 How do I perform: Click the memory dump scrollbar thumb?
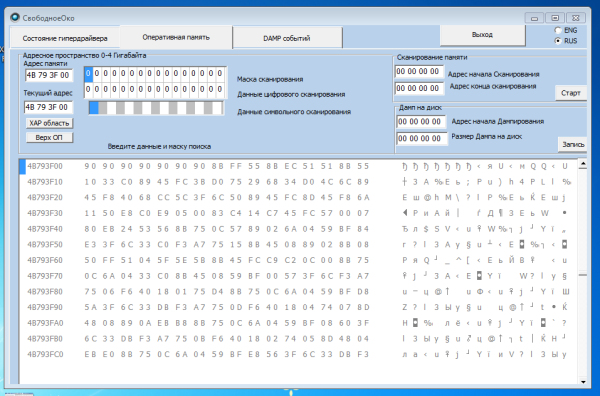(x=583, y=275)
